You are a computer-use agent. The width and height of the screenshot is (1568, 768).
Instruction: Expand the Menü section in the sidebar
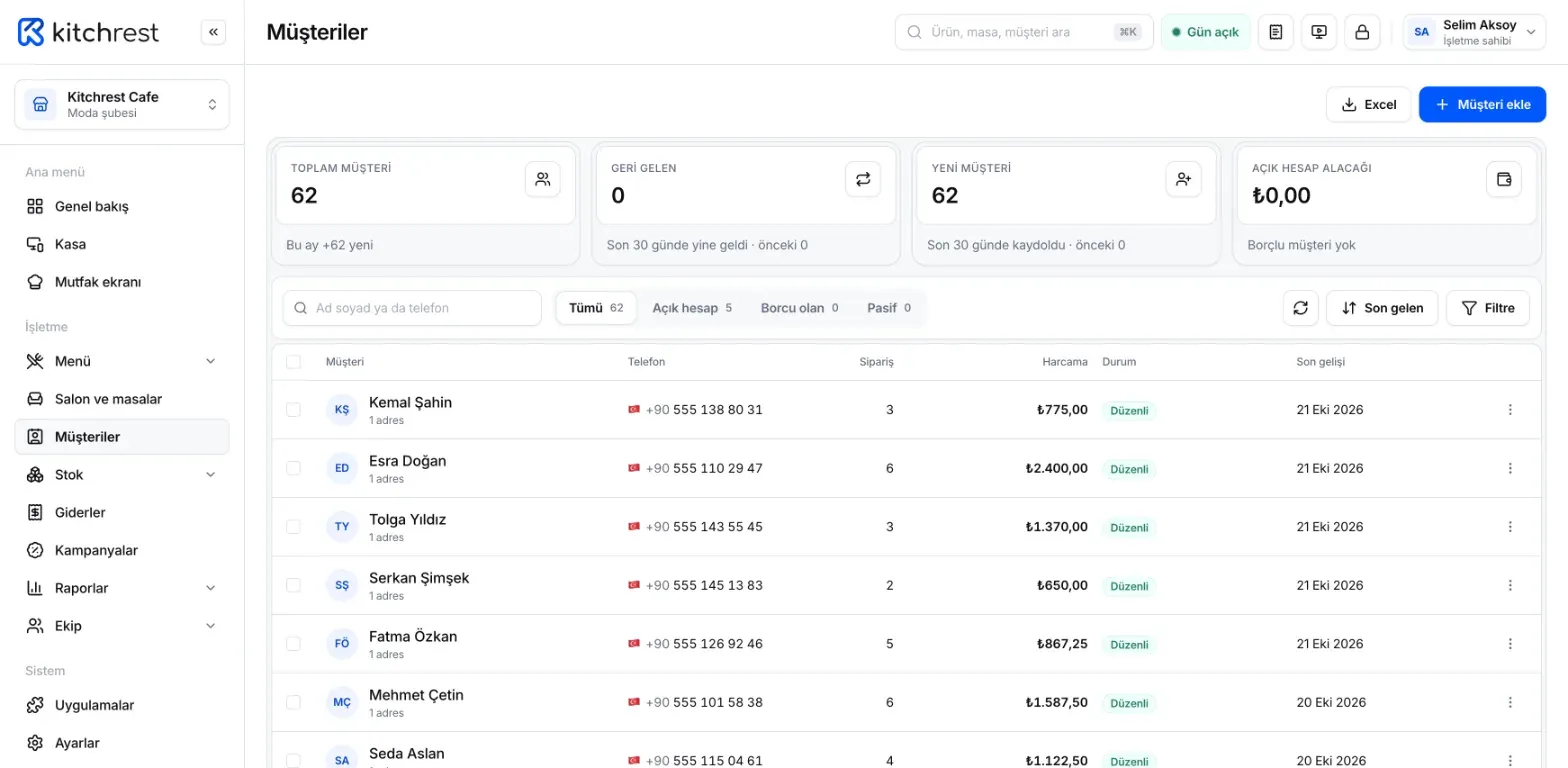(122, 361)
